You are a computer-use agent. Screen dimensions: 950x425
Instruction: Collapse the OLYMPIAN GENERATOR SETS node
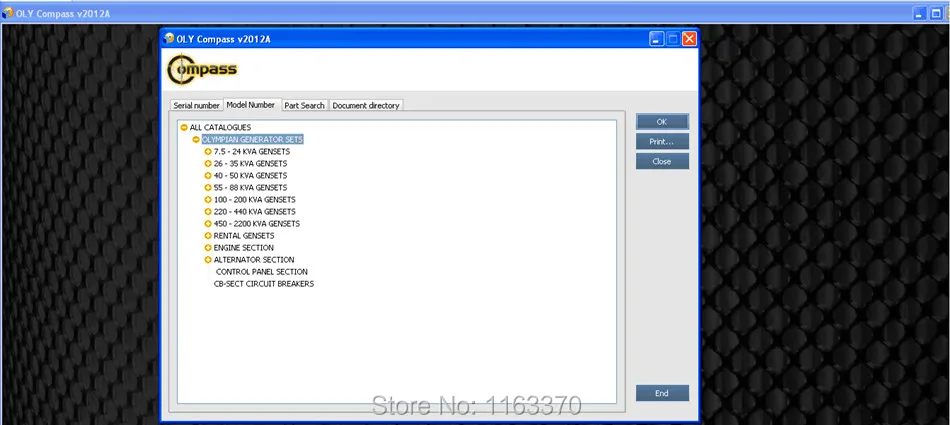196,139
